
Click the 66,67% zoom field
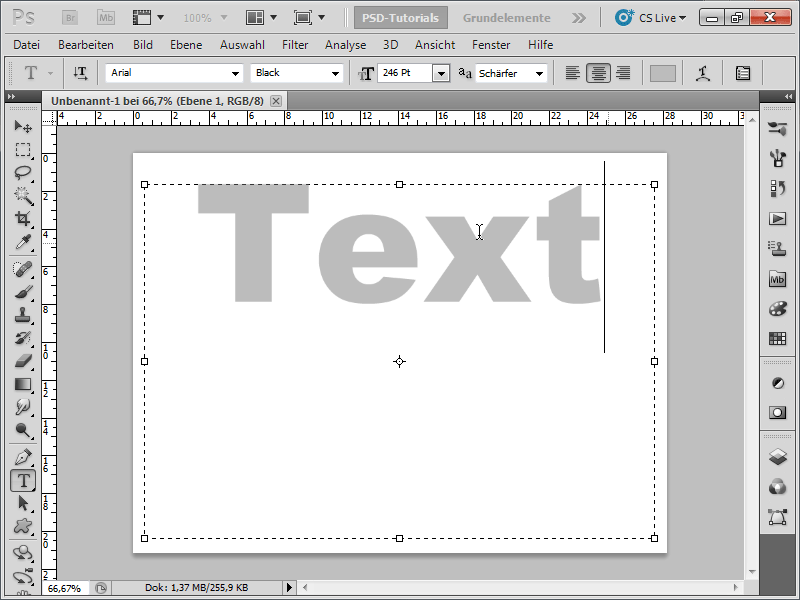pos(65,588)
